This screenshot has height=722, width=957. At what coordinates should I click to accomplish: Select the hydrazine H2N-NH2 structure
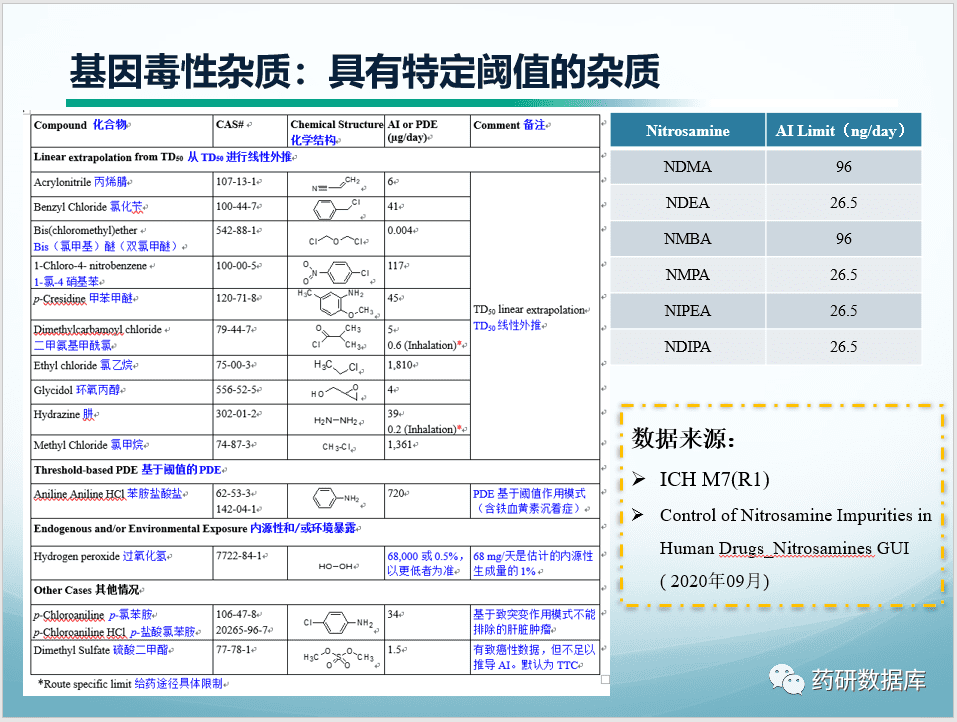336,421
